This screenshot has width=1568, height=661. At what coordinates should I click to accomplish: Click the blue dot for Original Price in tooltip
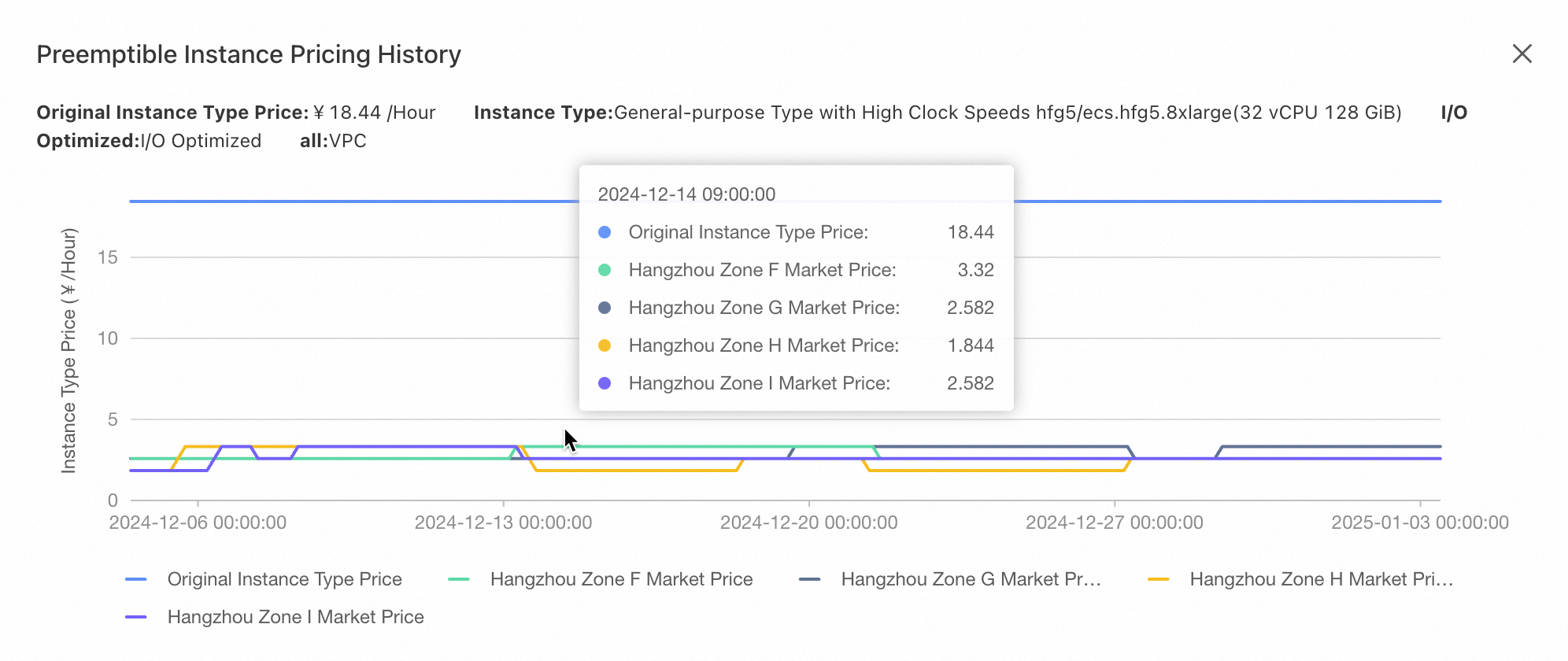pos(605,232)
